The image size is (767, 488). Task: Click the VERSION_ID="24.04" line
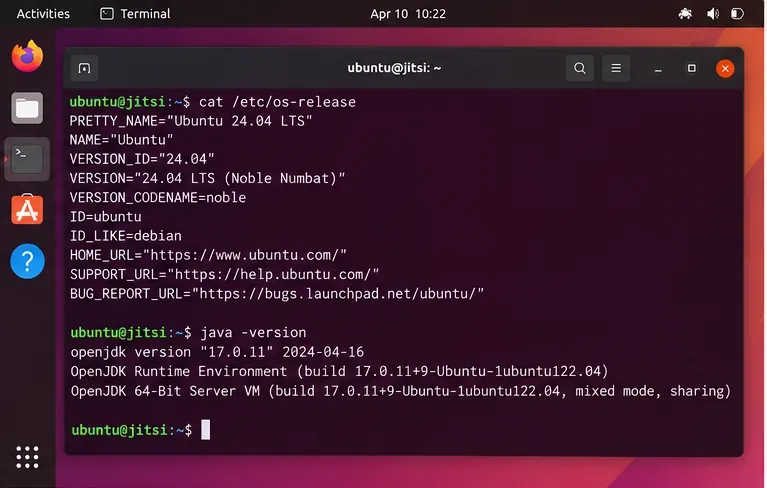coord(142,159)
